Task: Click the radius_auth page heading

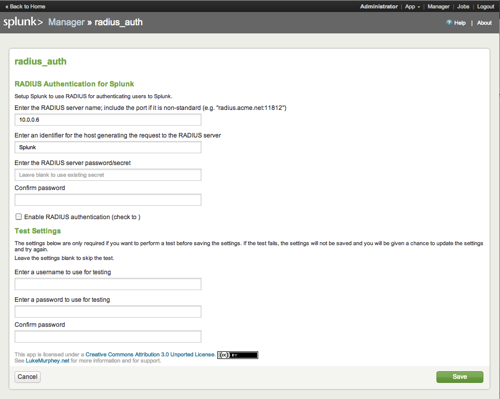Action: tap(40, 61)
